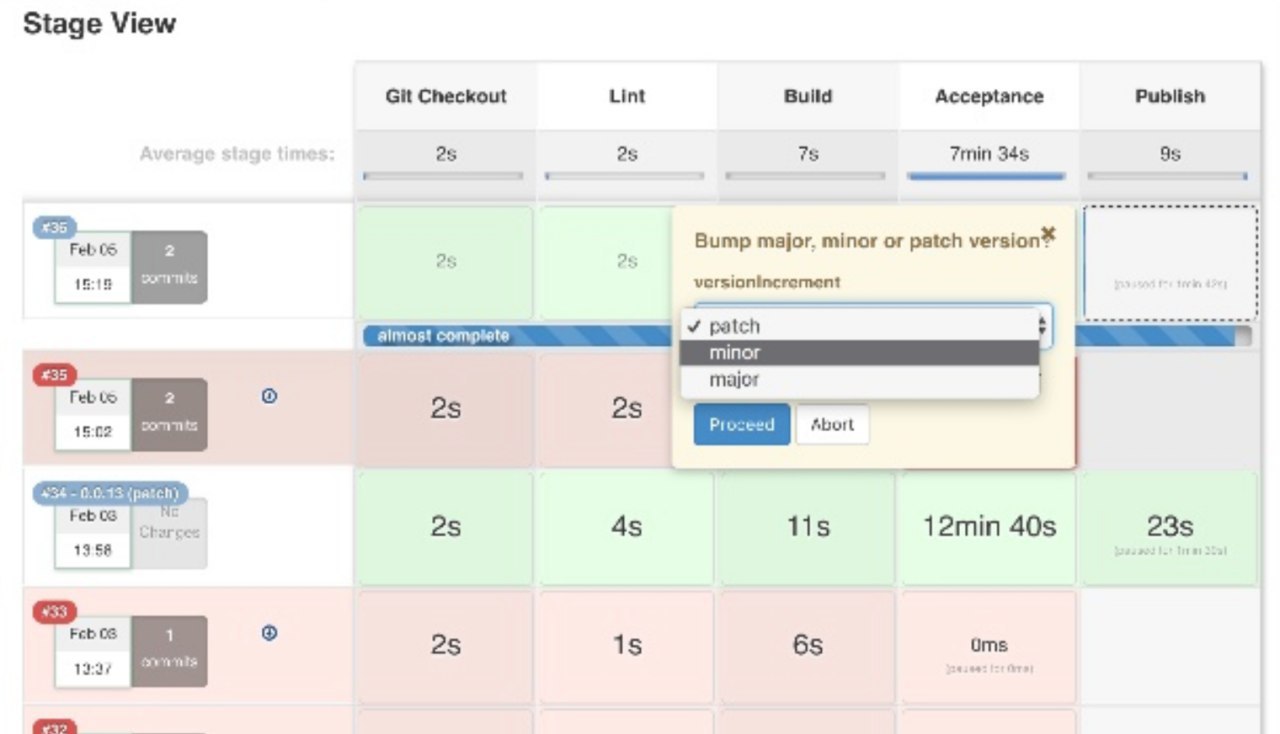Click the almost complete progress bar
The height and width of the screenshot is (734, 1280).
[520, 336]
